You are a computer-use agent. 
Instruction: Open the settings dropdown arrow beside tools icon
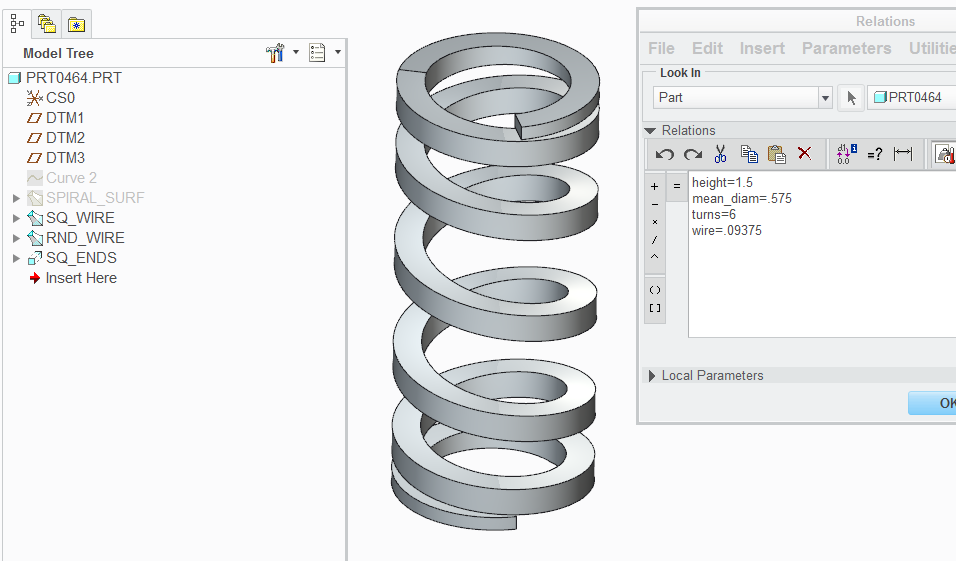coord(296,52)
